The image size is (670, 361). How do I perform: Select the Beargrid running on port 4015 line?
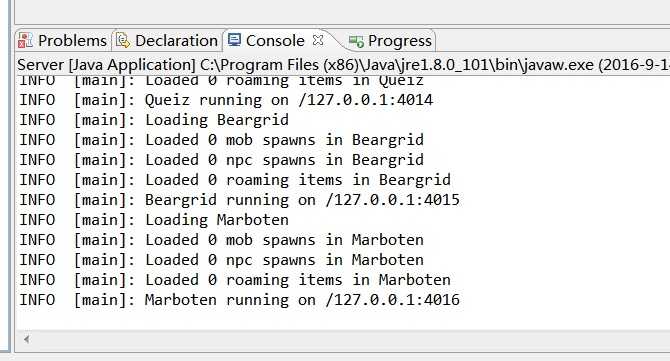point(239,200)
